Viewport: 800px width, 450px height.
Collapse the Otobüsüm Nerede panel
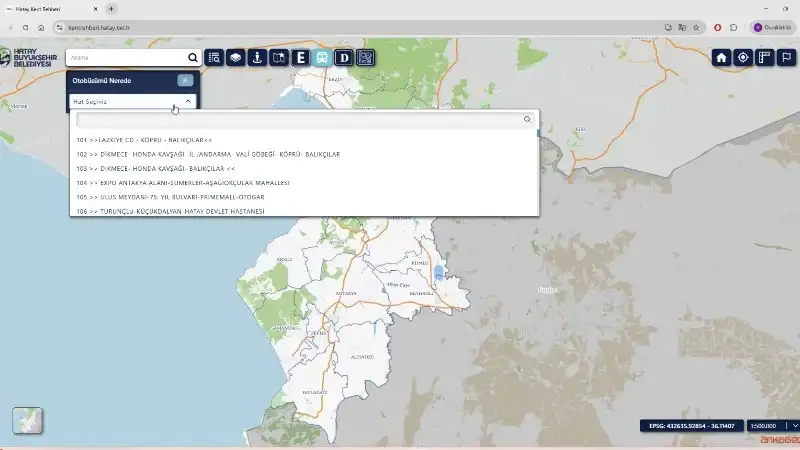pyautogui.click(x=185, y=80)
